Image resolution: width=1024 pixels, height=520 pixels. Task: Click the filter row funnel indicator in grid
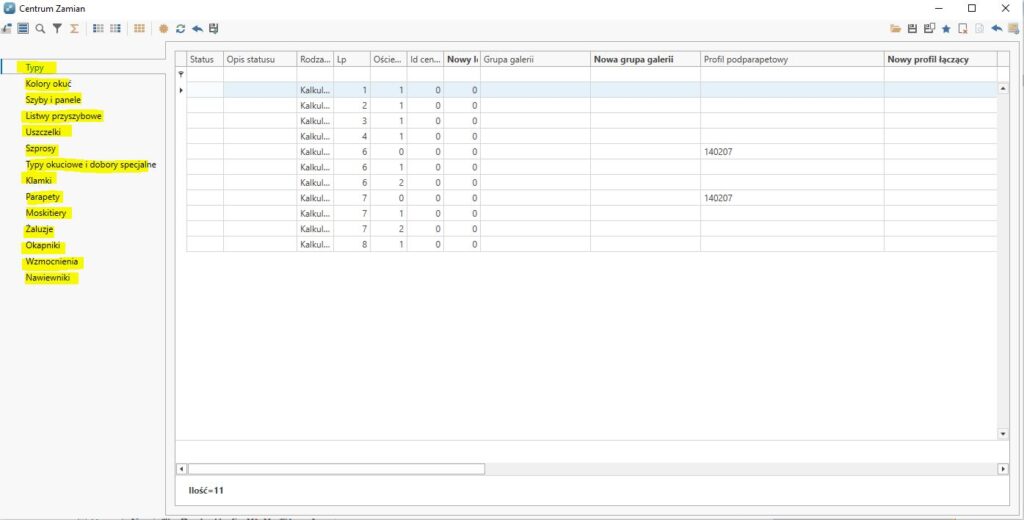click(x=181, y=74)
